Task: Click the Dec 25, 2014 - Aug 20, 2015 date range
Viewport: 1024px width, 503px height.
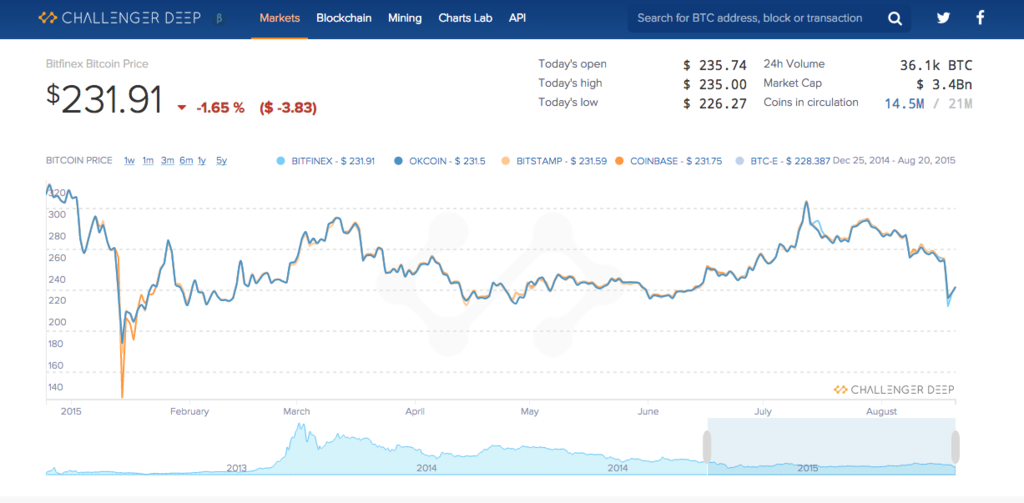Action: (895, 161)
